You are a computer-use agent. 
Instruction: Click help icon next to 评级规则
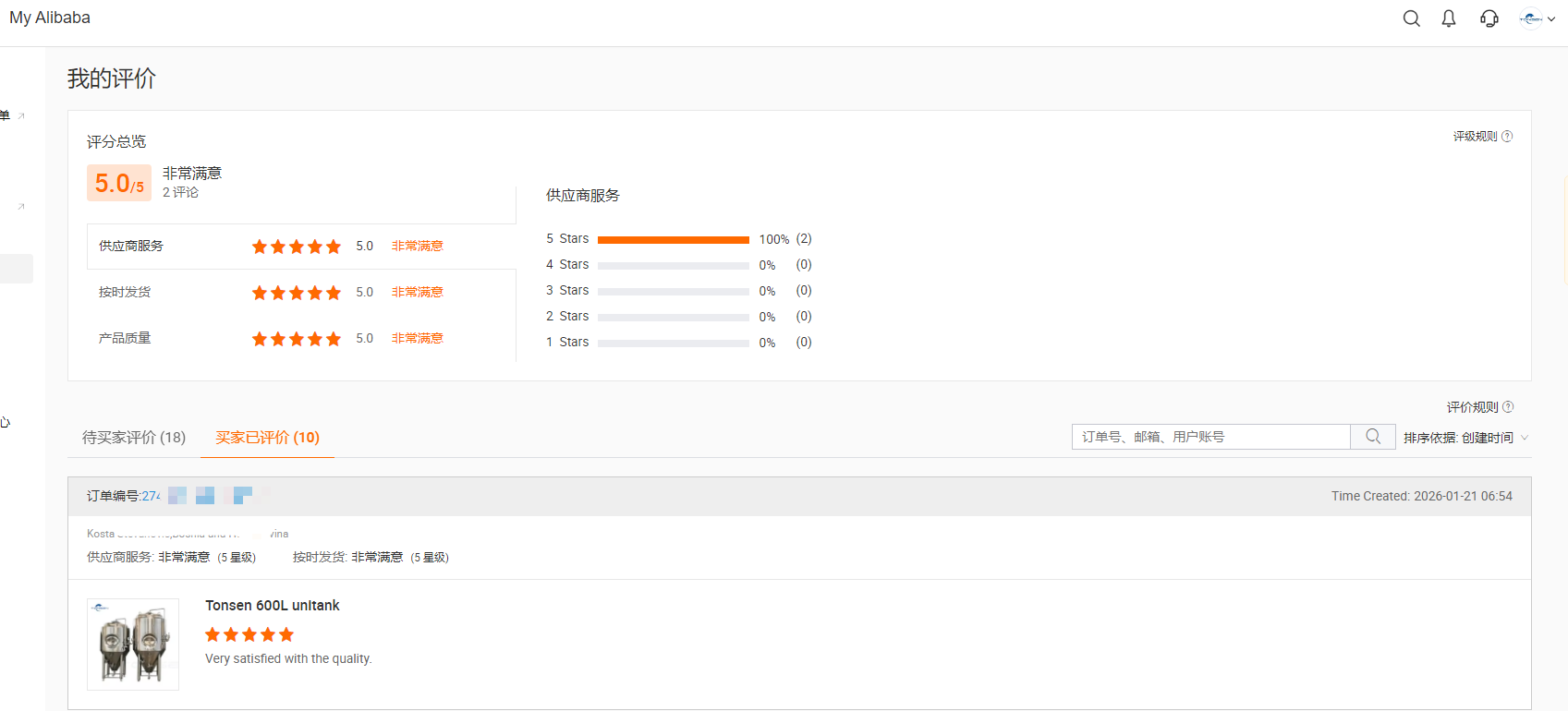(x=1507, y=137)
